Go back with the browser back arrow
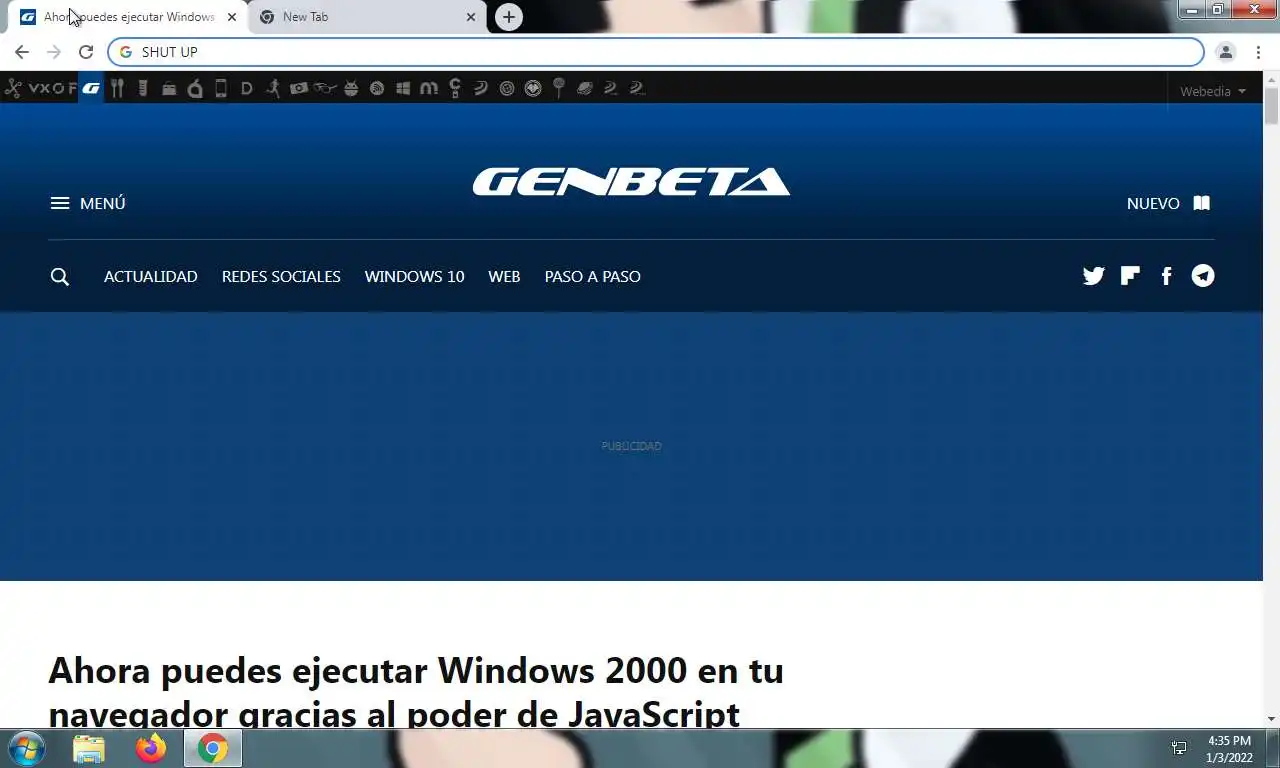Image resolution: width=1280 pixels, height=768 pixels. [x=22, y=52]
